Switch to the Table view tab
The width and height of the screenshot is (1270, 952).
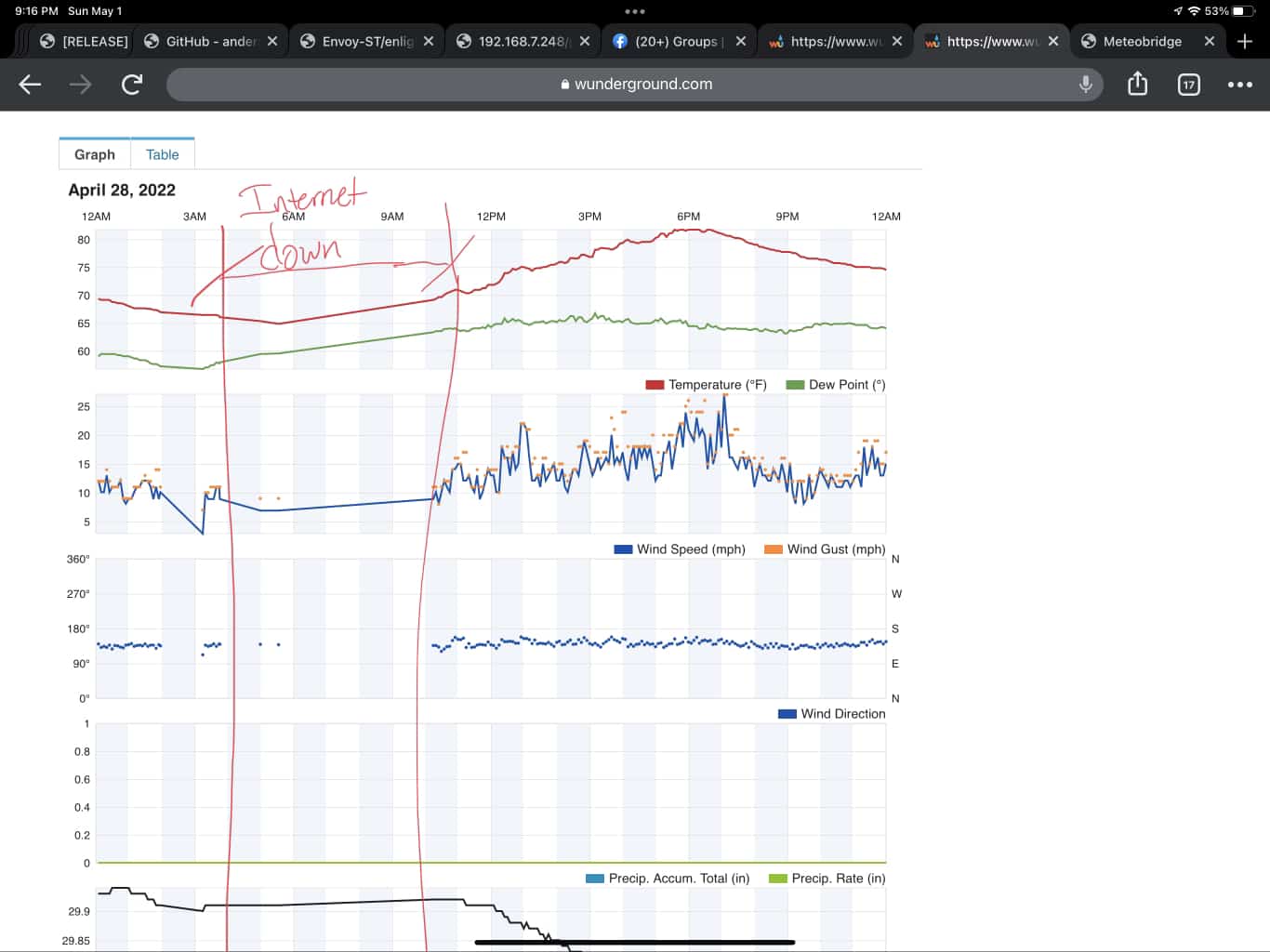click(162, 154)
